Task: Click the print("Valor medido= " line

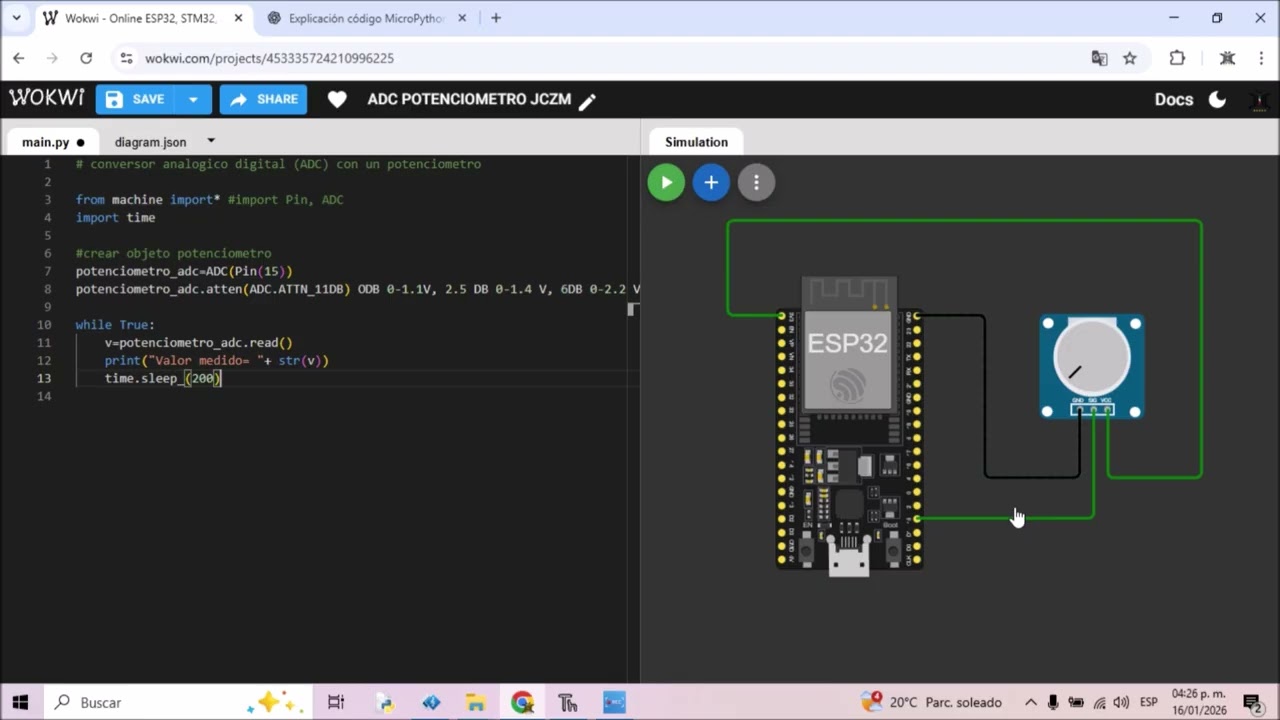Action: tap(217, 360)
